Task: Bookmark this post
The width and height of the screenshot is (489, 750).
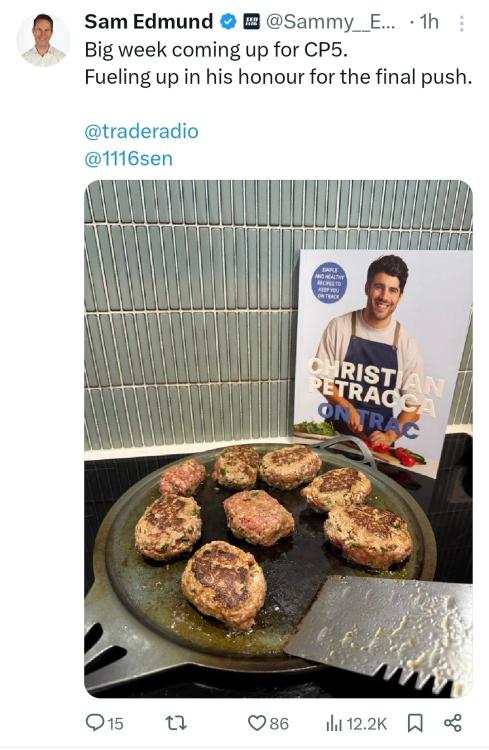Action: pos(415,723)
